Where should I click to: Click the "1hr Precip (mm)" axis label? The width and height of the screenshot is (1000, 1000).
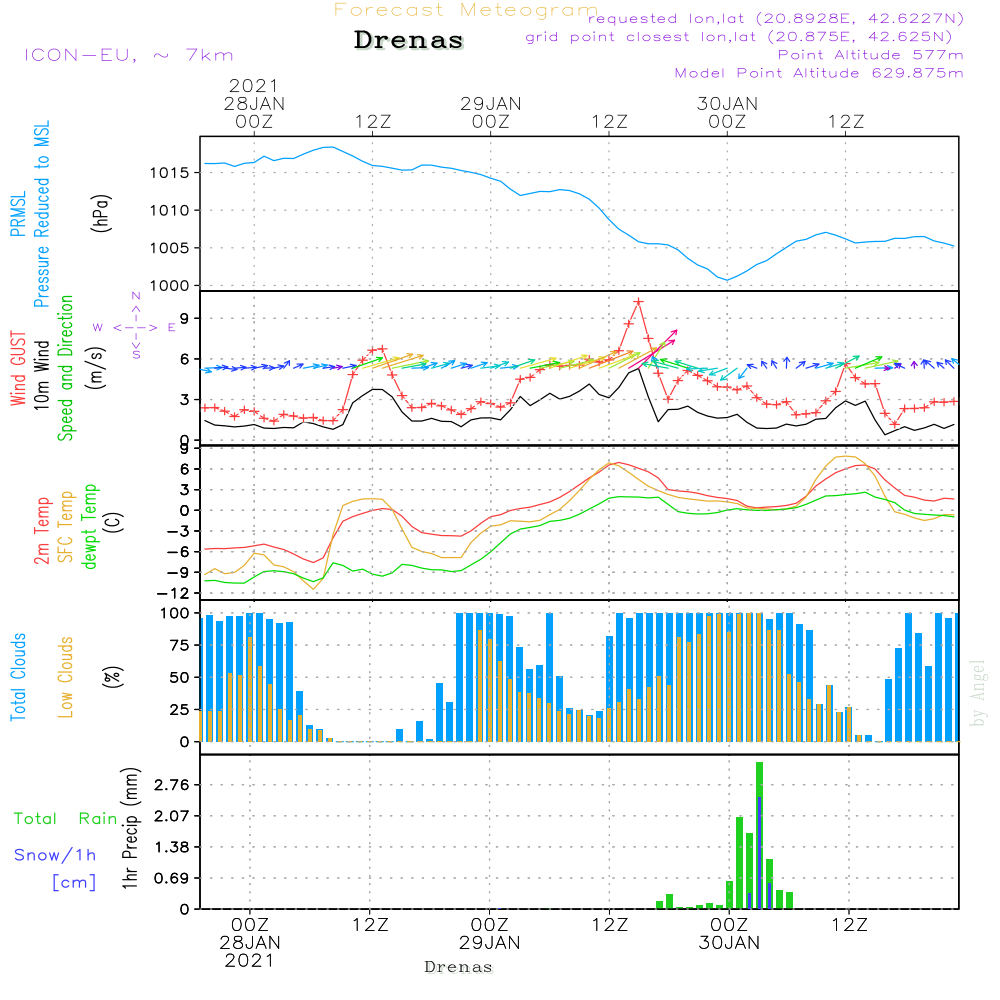click(x=130, y=828)
